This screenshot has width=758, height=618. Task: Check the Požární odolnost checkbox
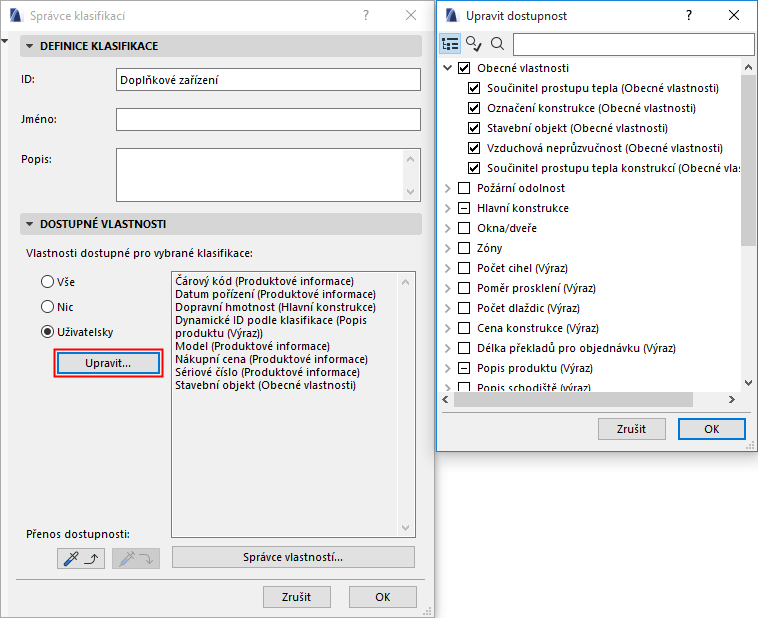[464, 188]
